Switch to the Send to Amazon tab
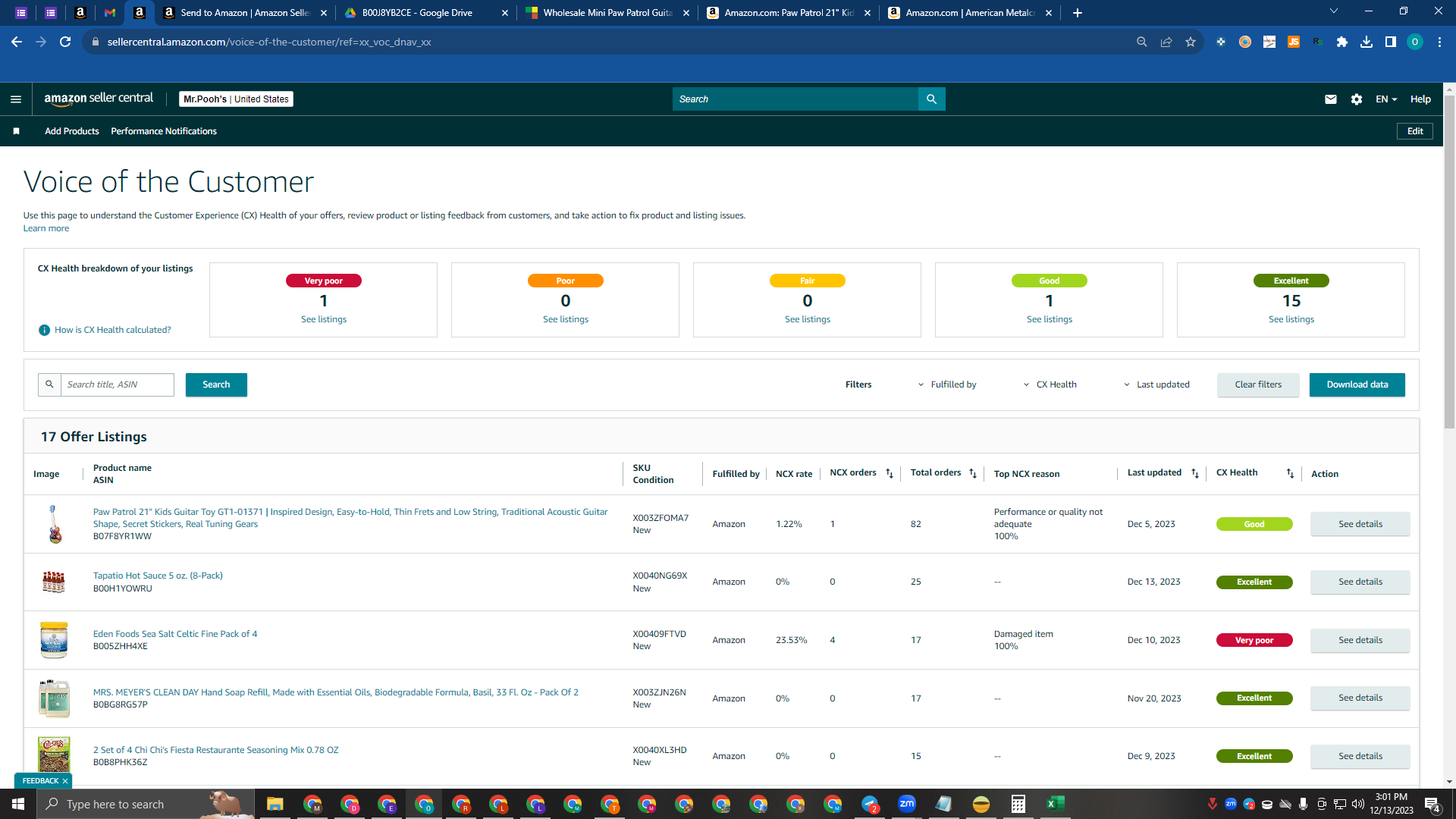Screen dimensions: 1456x819 coord(245,13)
